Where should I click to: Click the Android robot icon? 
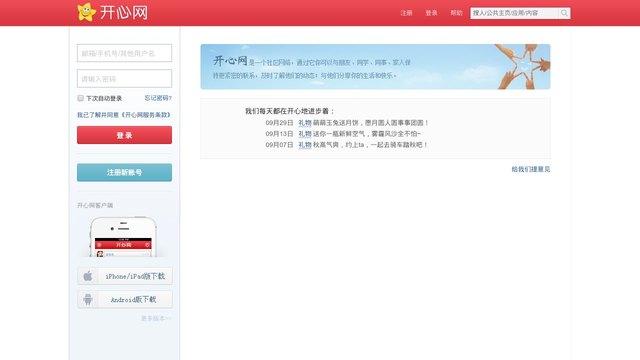(88, 300)
